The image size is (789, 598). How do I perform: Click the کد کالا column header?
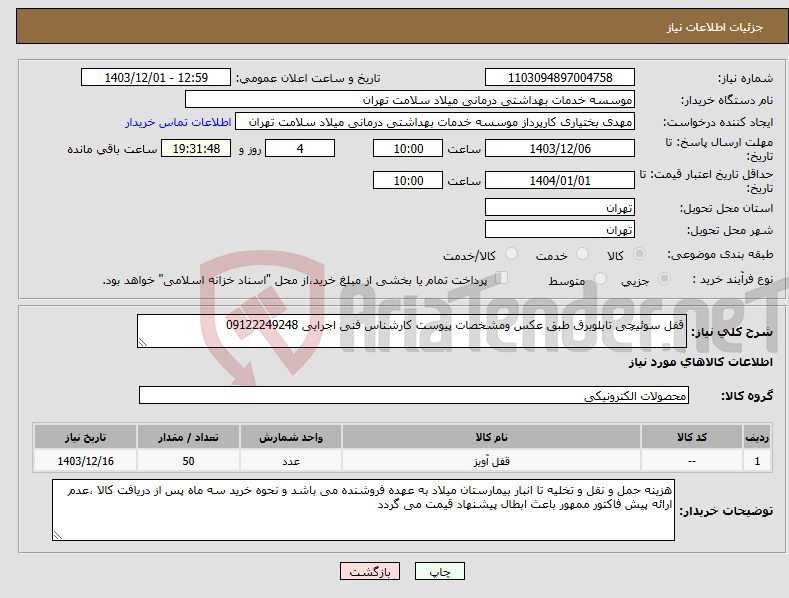[692, 437]
